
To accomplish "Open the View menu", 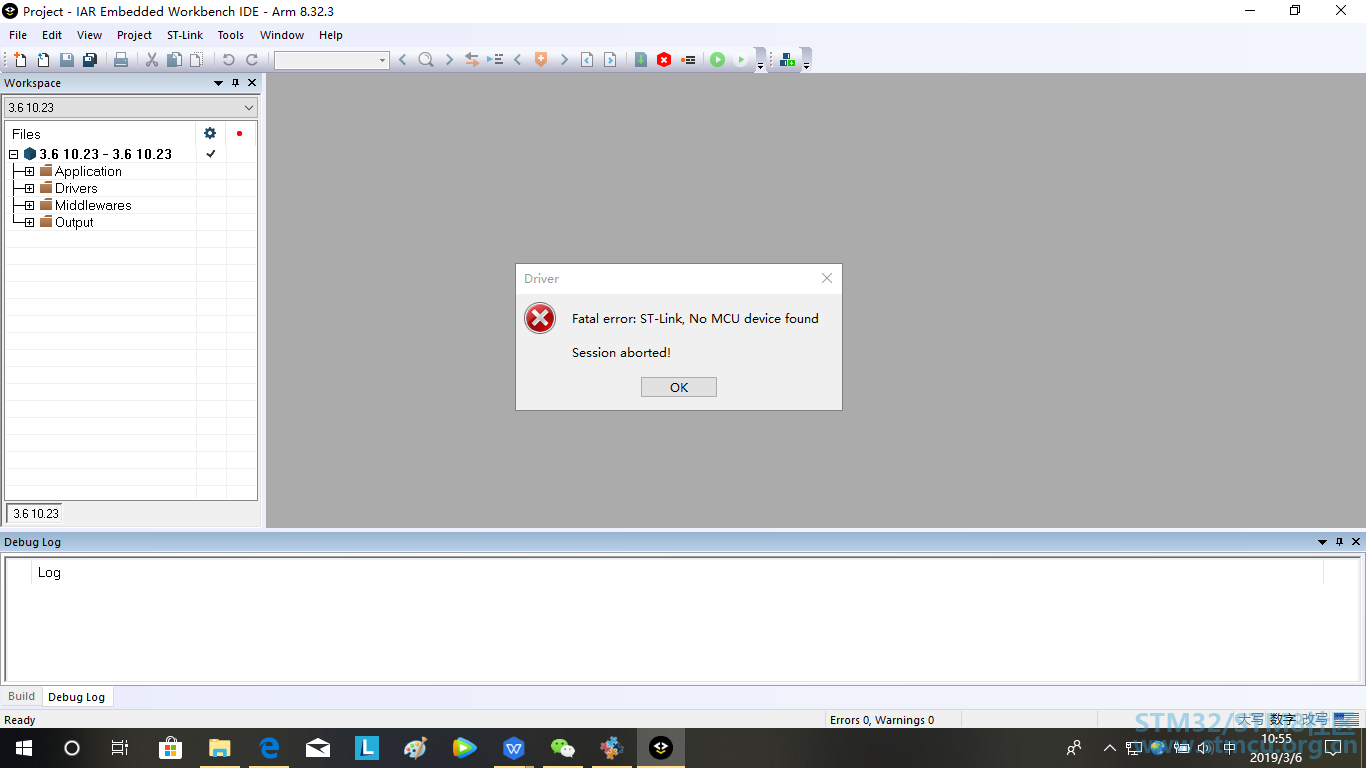I will [x=90, y=35].
